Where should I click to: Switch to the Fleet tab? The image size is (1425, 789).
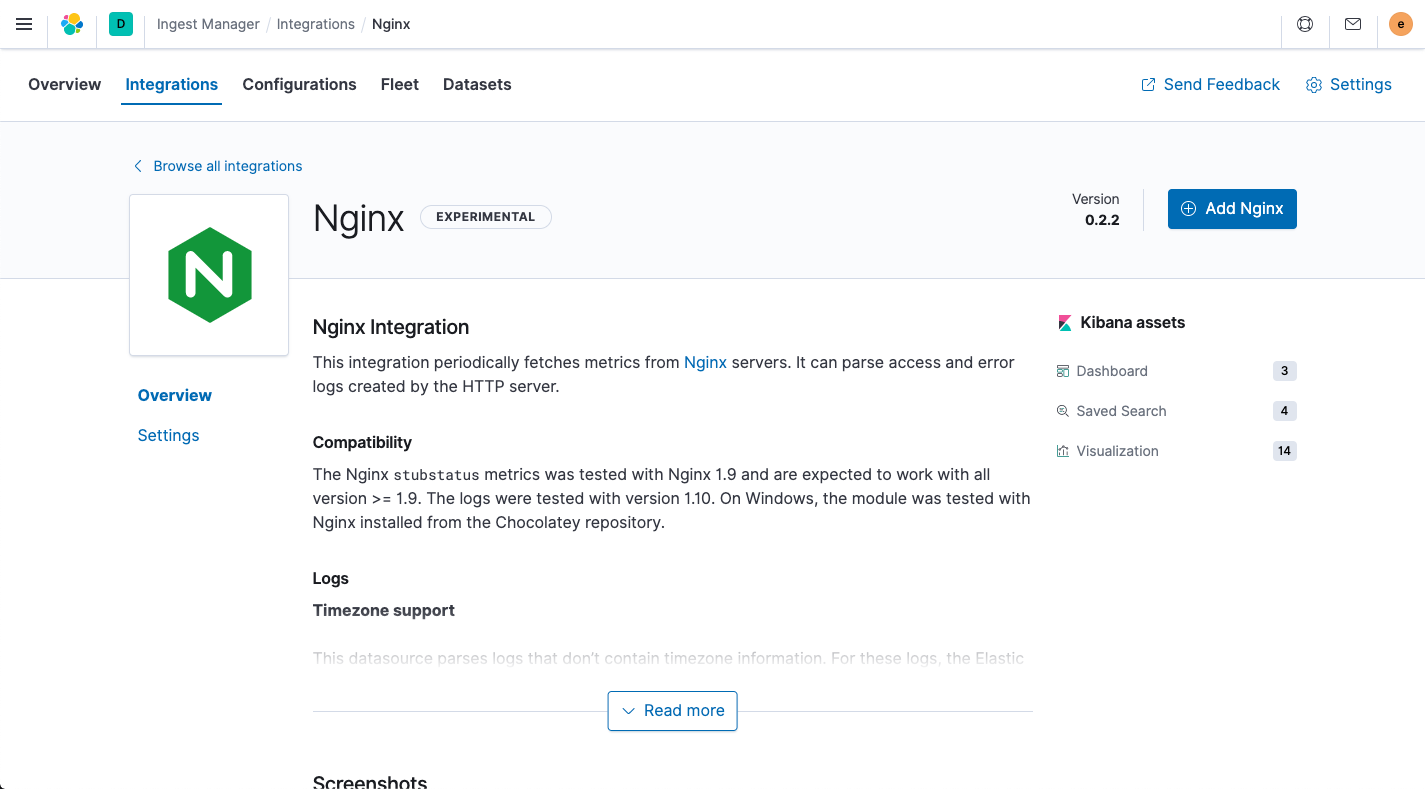[399, 84]
